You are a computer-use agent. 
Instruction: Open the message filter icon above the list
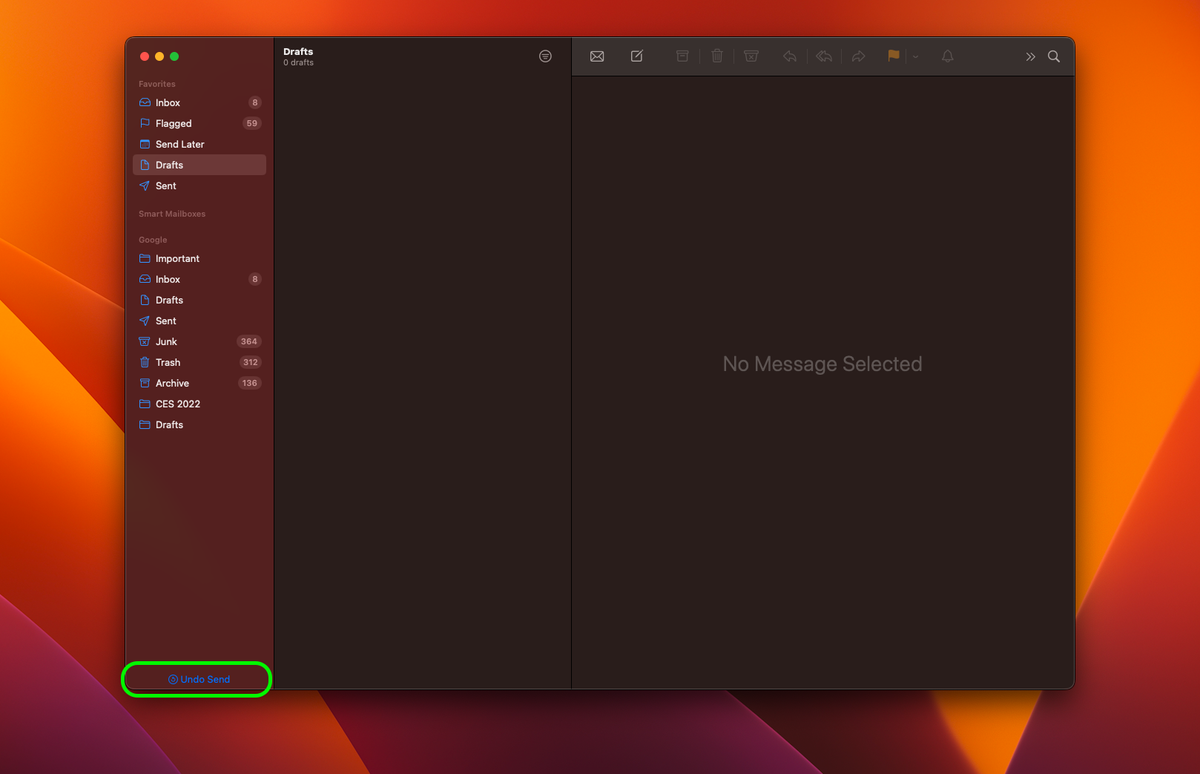pos(545,56)
